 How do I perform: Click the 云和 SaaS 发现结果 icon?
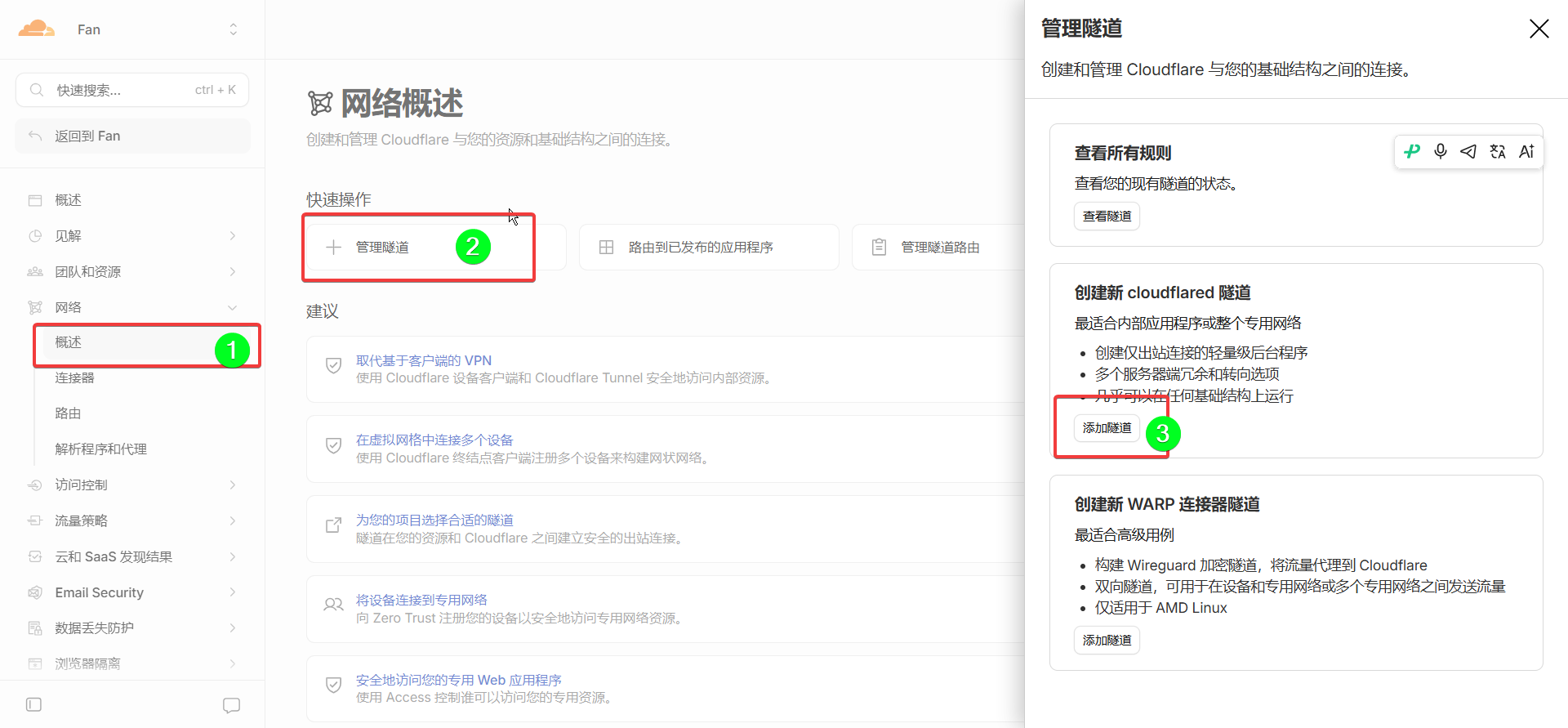35,556
